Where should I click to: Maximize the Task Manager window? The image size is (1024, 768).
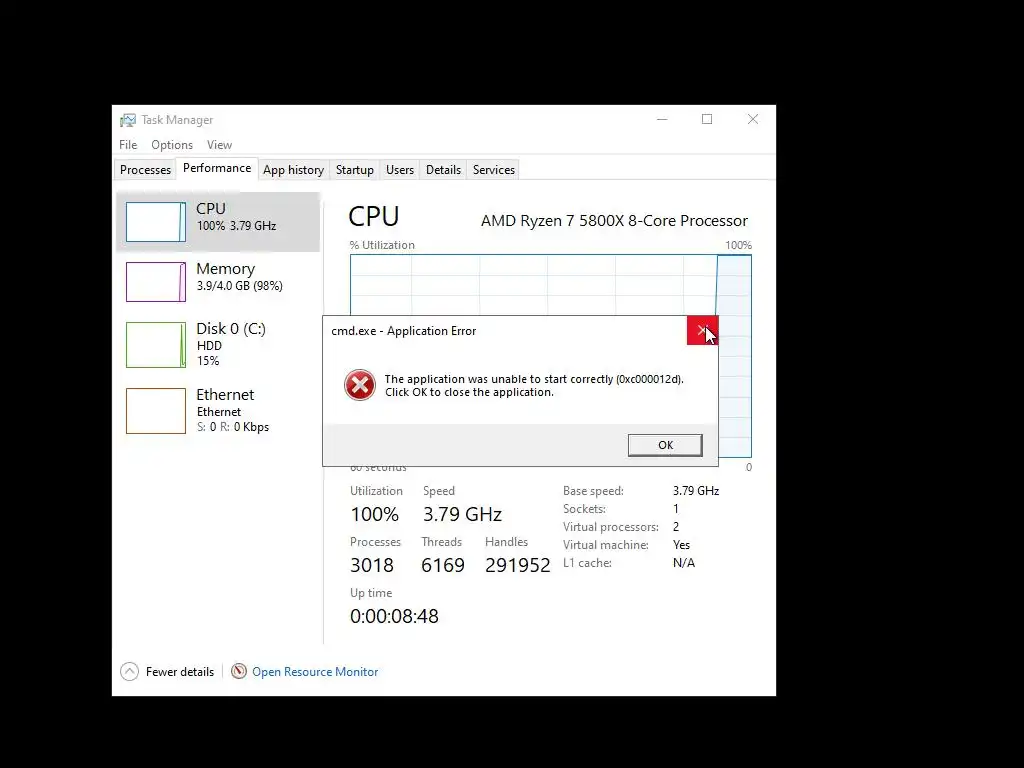(x=707, y=120)
